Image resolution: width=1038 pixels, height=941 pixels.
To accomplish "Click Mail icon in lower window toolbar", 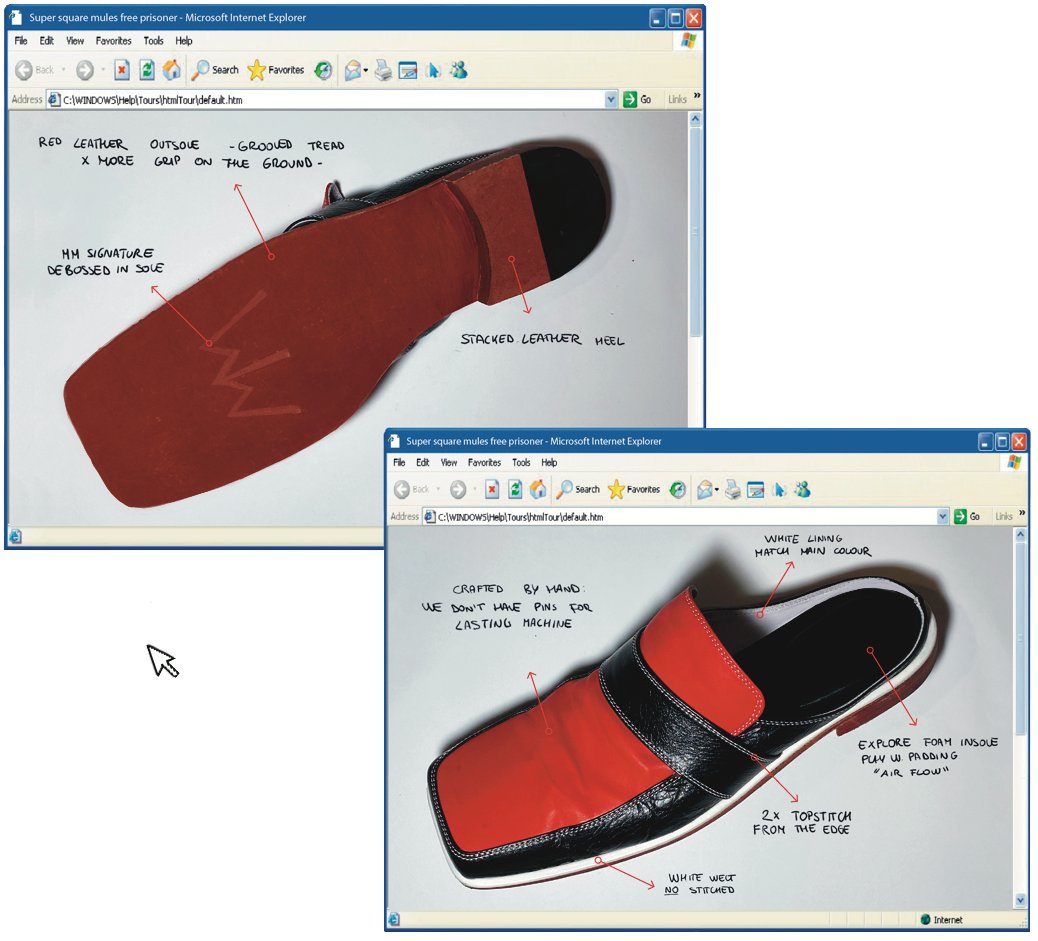I will pos(706,489).
